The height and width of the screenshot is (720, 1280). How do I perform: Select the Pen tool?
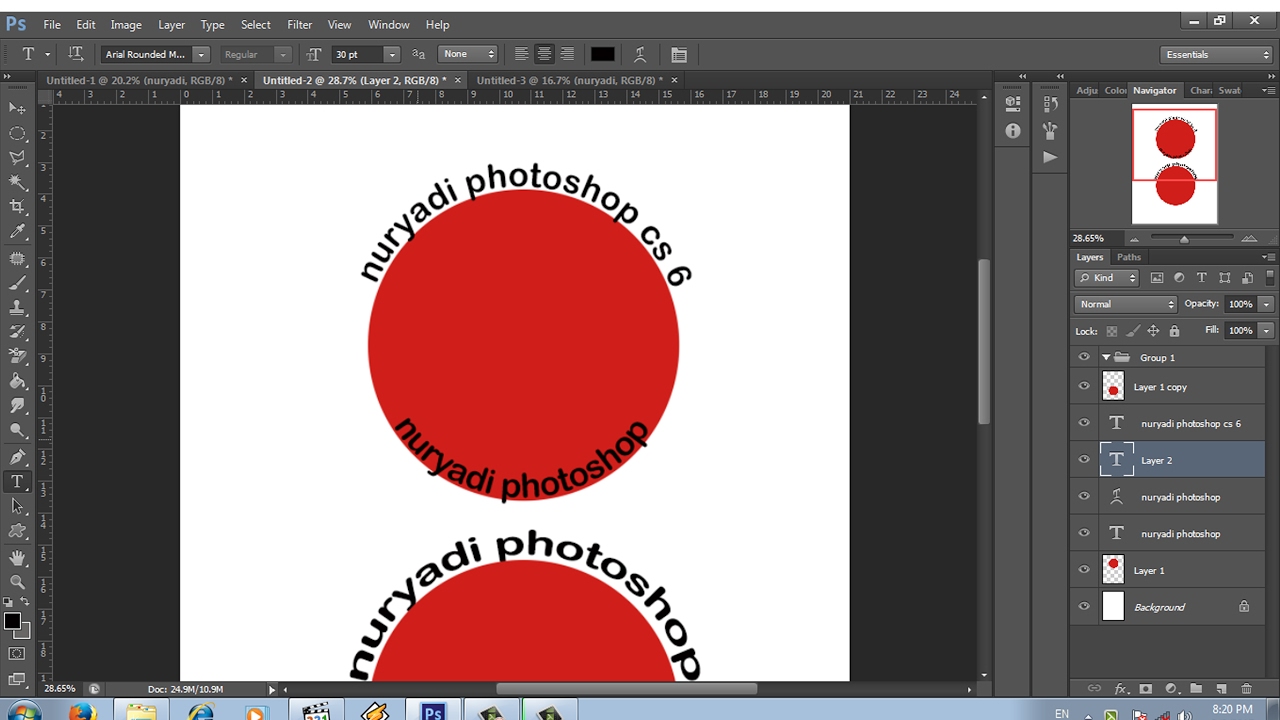[17, 457]
